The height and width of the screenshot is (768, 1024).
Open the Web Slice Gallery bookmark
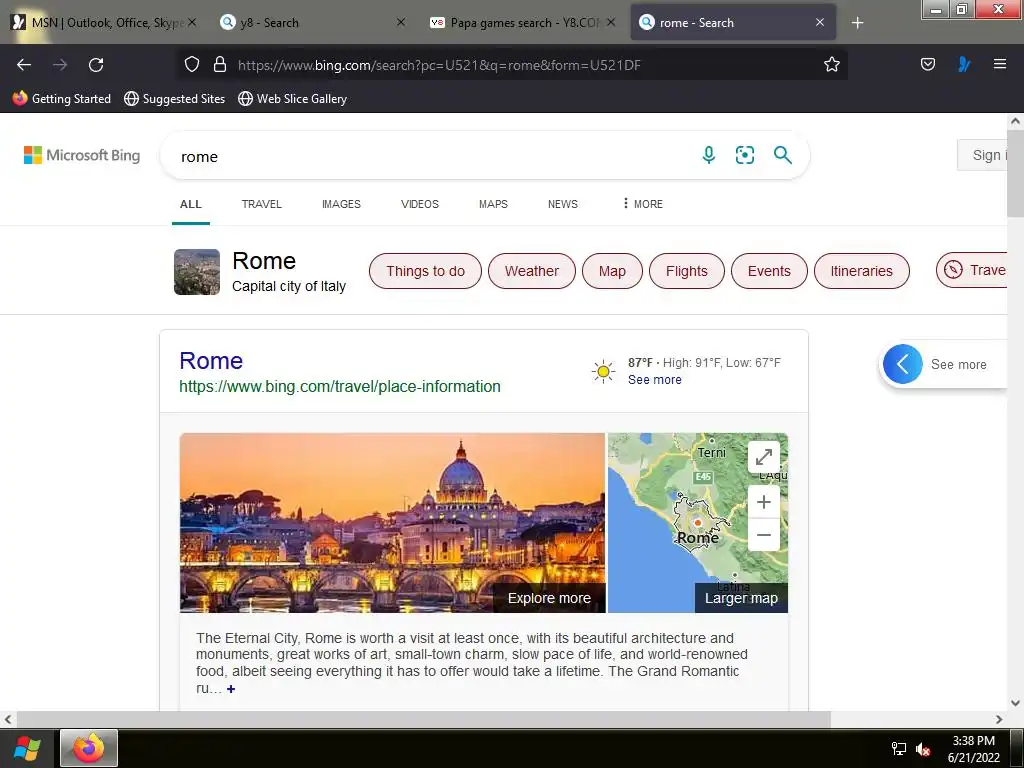(x=292, y=99)
